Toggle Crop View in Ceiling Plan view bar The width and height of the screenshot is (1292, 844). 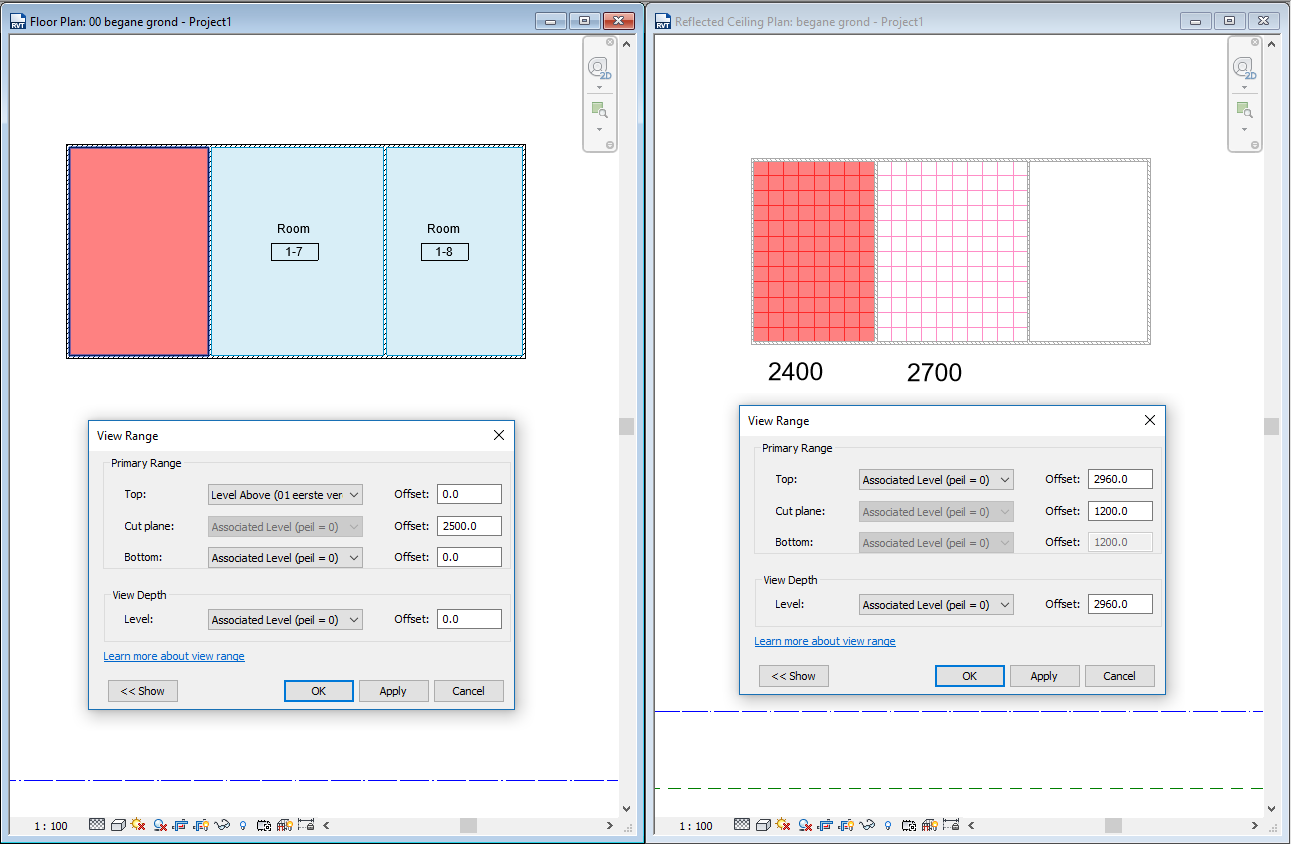coord(826,825)
